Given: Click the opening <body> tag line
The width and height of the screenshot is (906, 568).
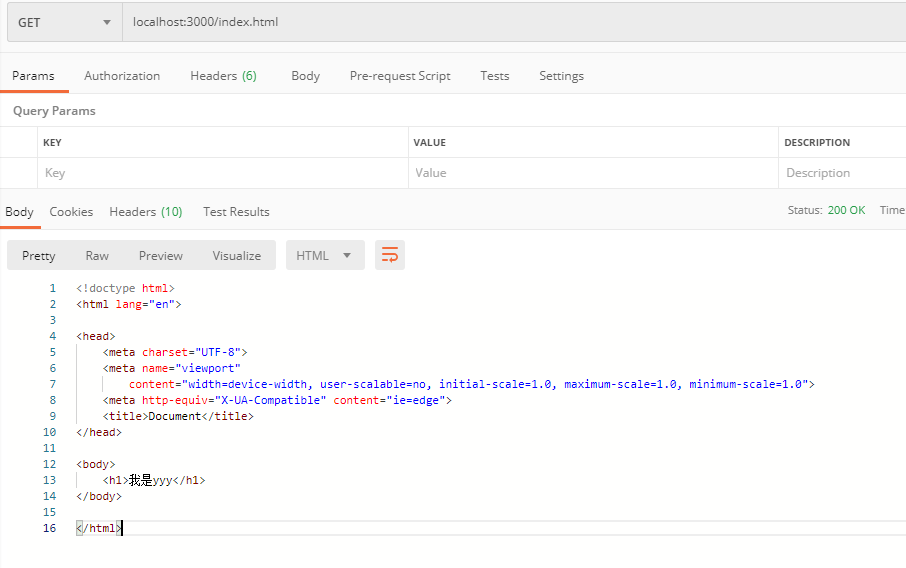Looking at the screenshot, I should click(96, 465).
